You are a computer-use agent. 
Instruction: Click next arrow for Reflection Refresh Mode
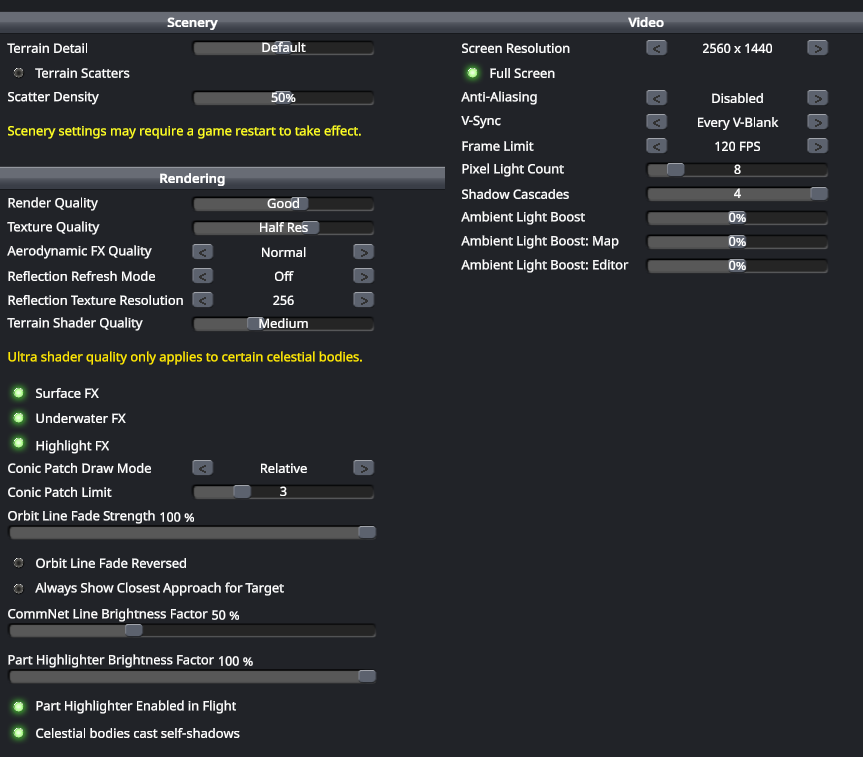click(x=363, y=276)
